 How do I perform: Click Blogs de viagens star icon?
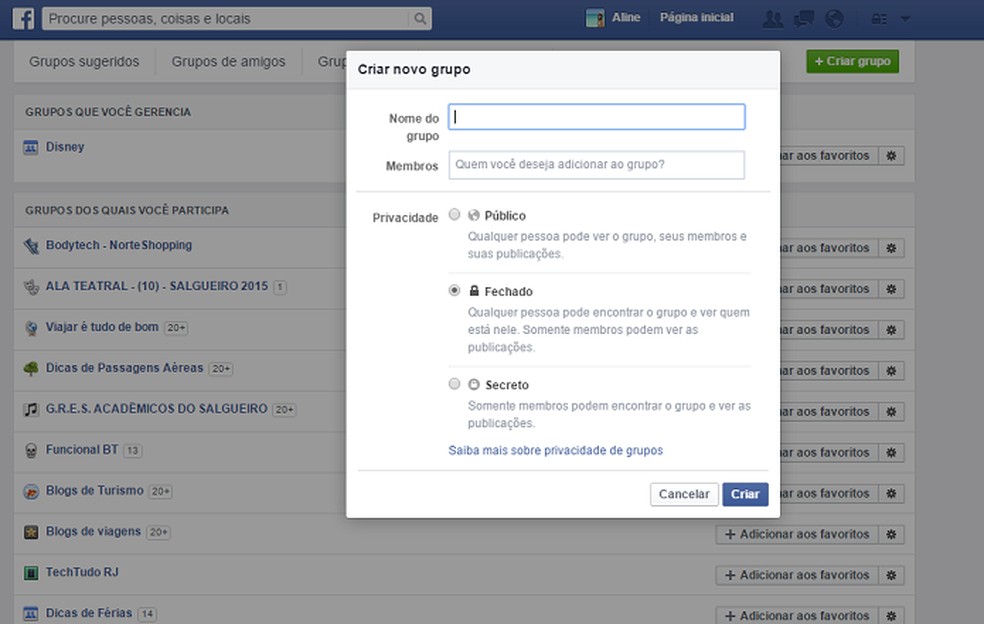click(31, 532)
